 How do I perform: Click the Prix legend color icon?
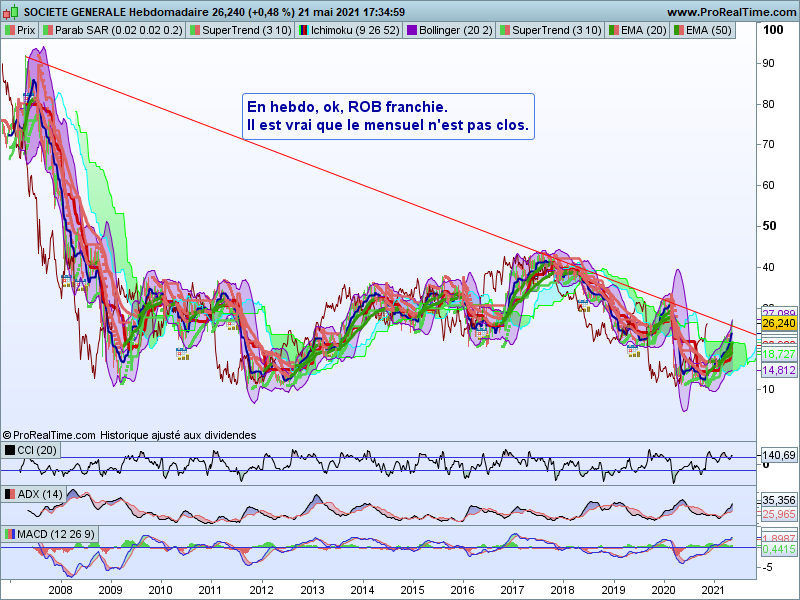pyautogui.click(x=10, y=31)
